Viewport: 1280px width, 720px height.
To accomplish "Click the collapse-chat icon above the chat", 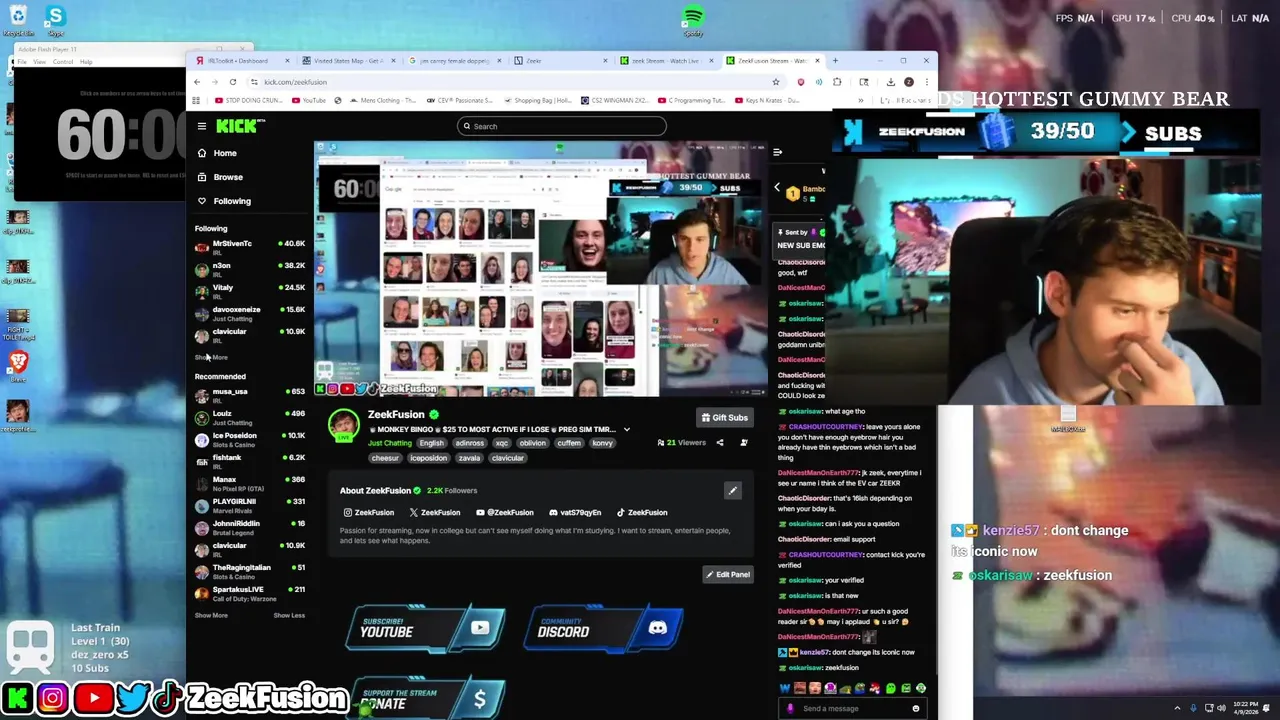I will 778,152.
